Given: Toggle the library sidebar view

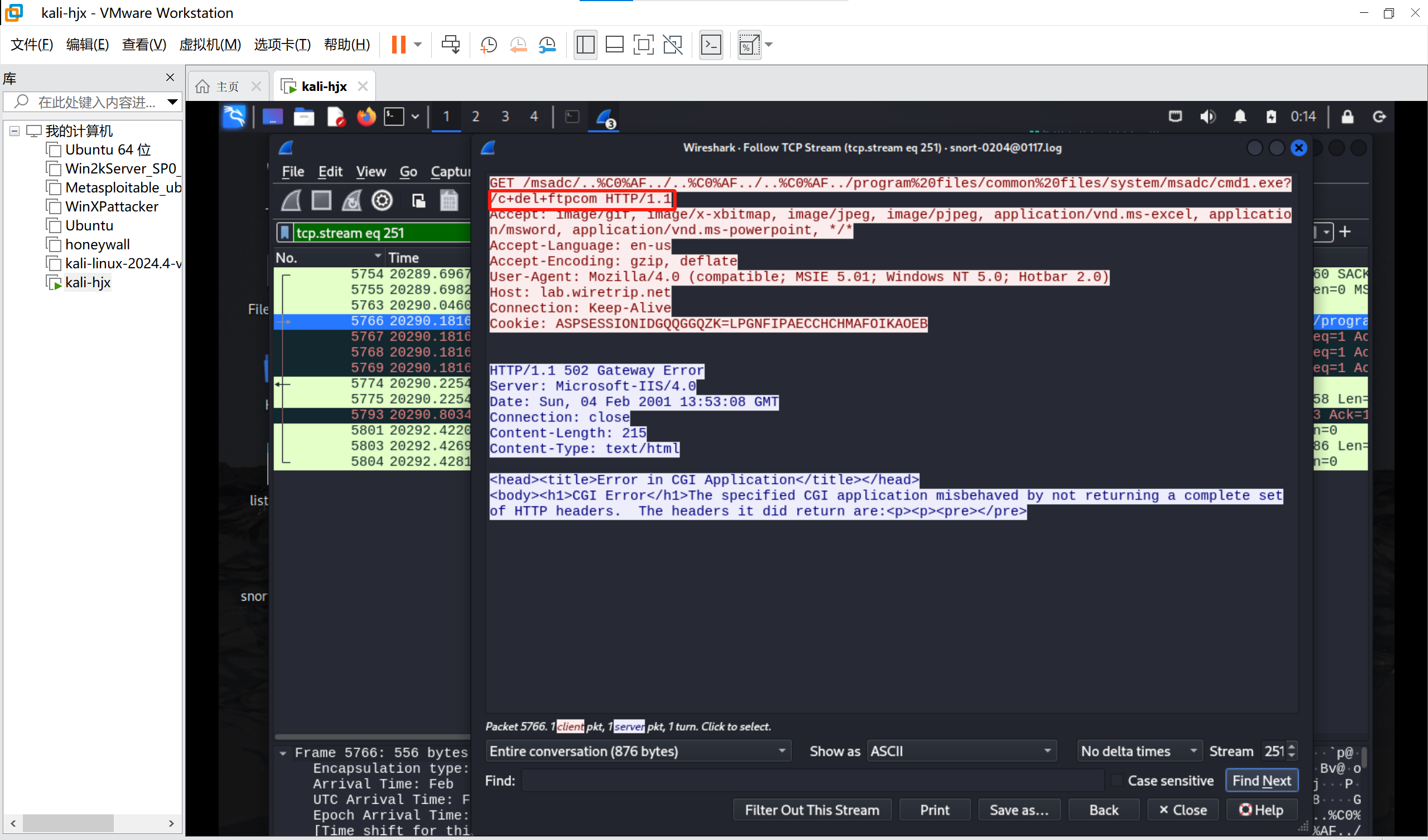Looking at the screenshot, I should pyautogui.click(x=585, y=45).
